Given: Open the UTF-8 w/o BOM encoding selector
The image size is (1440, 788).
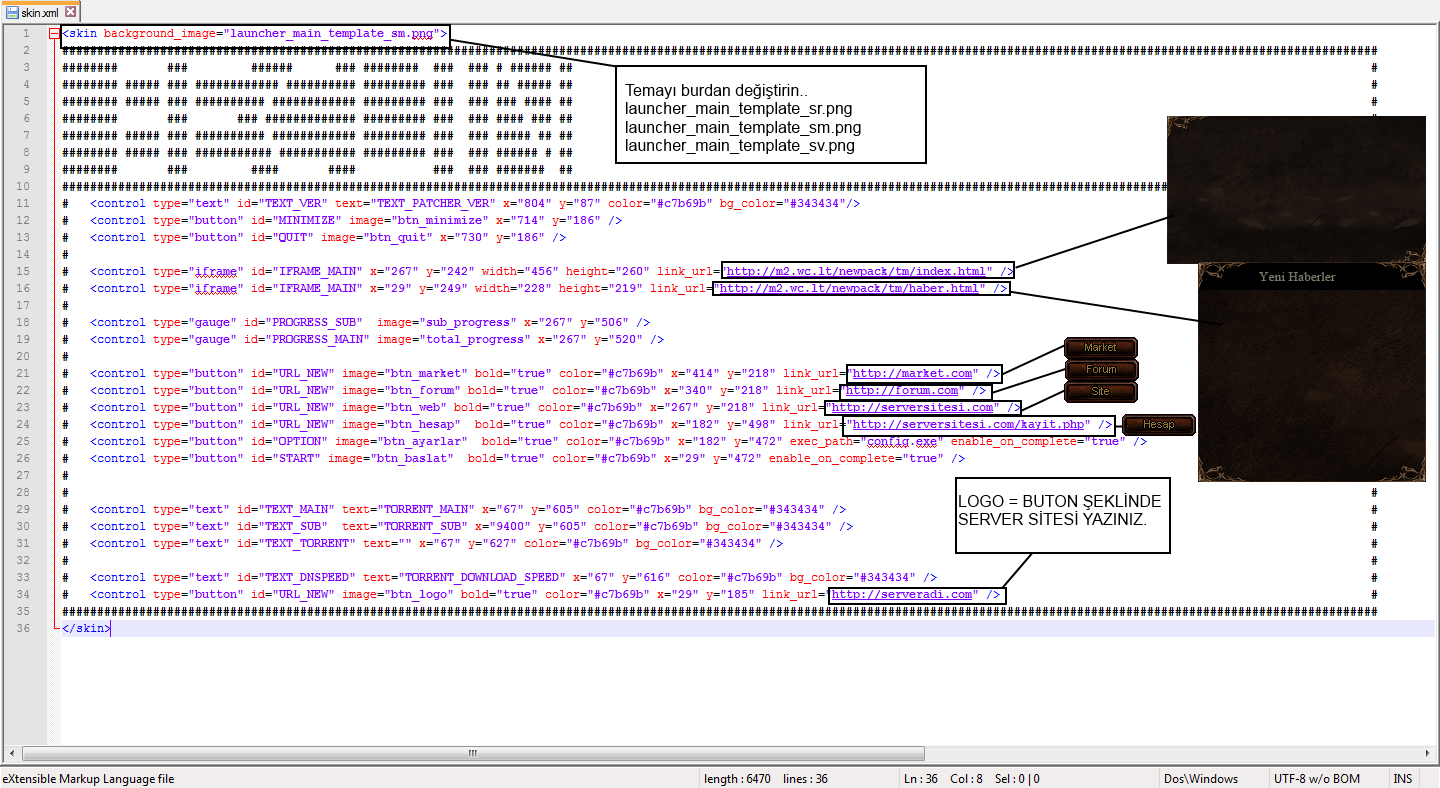Looking at the screenshot, I should pos(1317,779).
